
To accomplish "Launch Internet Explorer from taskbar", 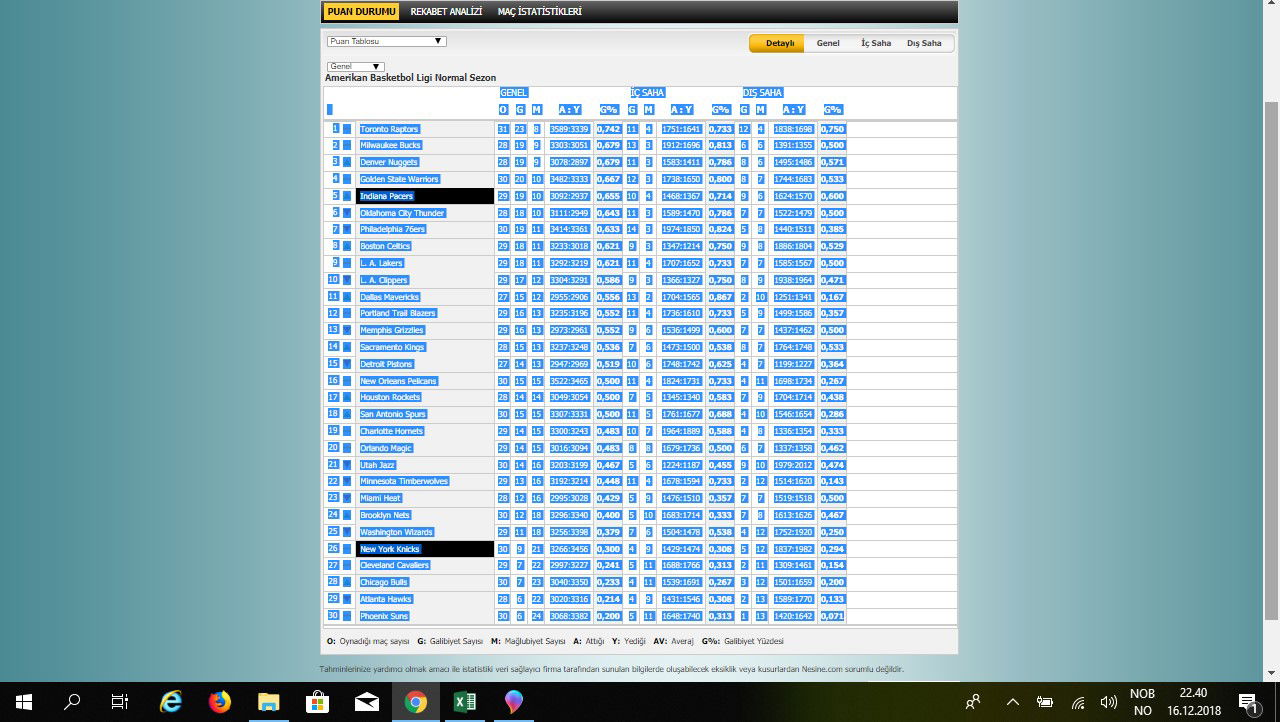I will (171, 702).
